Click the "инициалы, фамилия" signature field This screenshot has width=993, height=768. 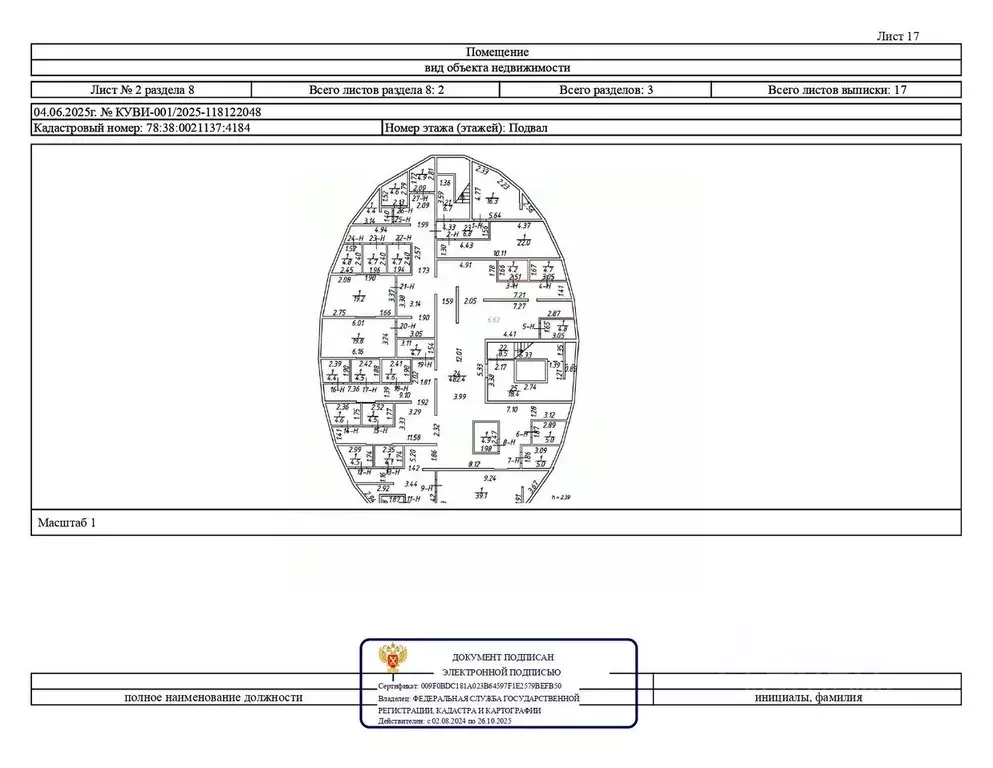808,697
